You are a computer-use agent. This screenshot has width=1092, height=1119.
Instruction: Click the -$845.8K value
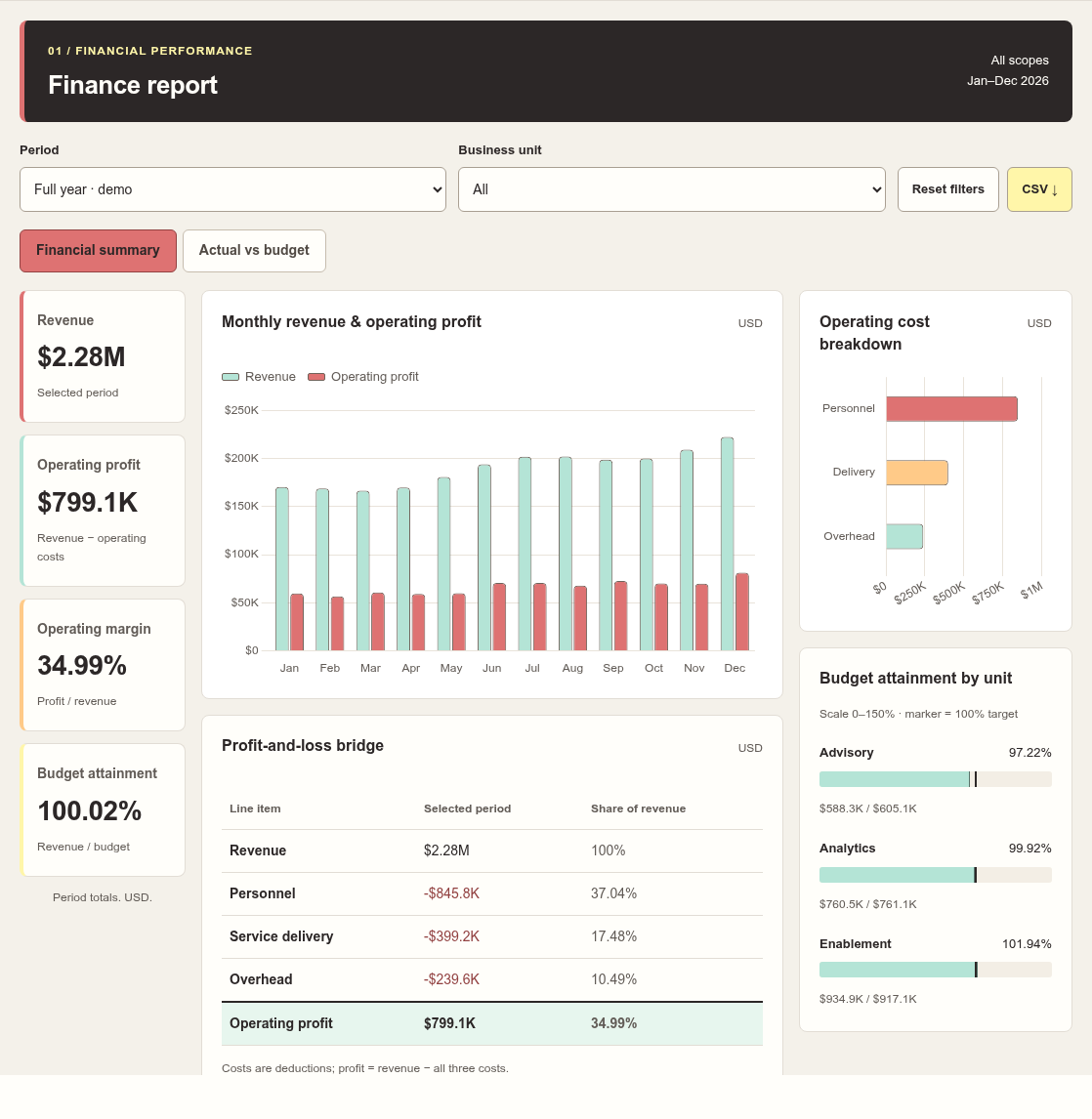point(452,893)
